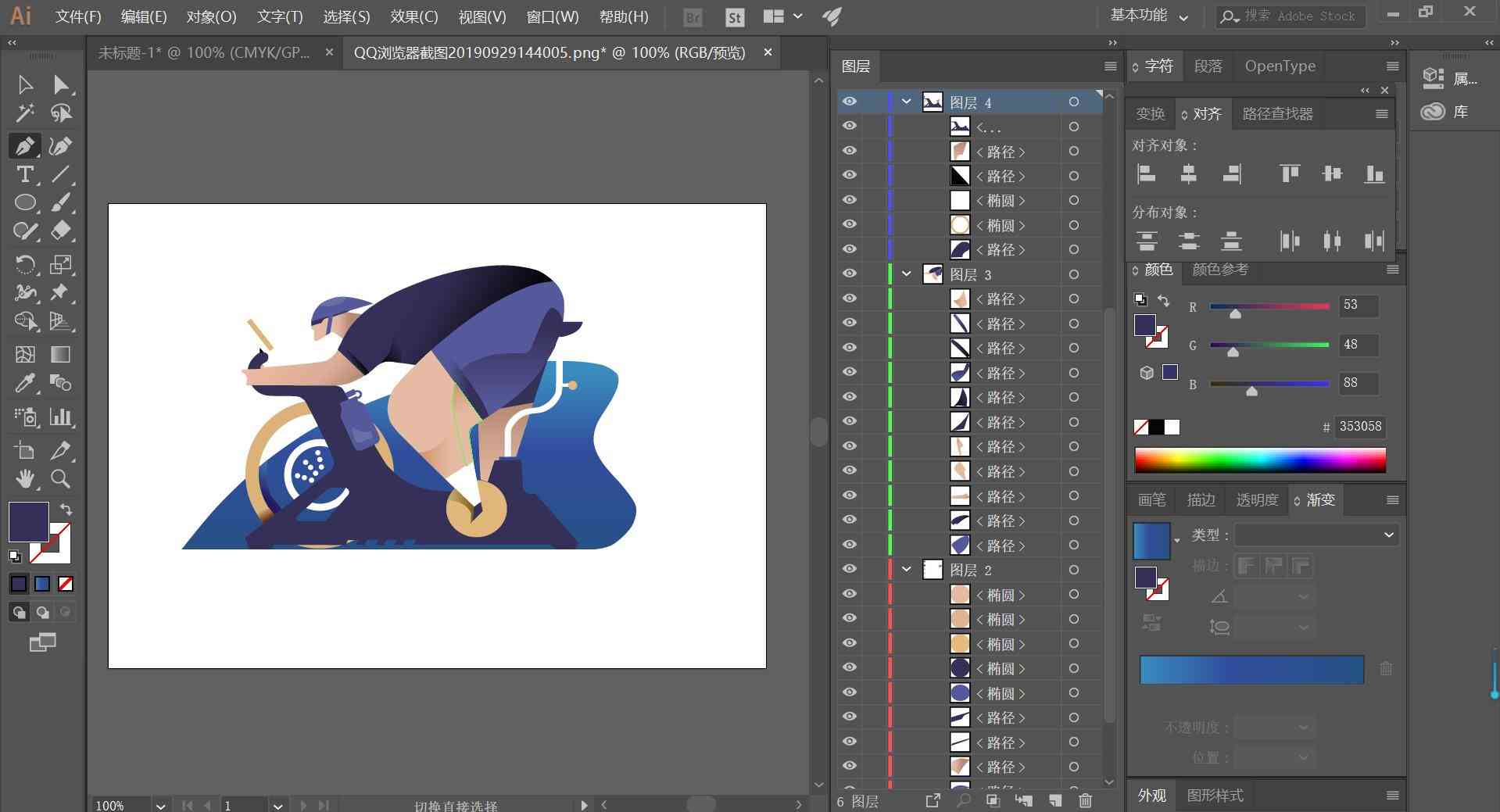Select the Ellipse tool
This screenshot has width=1500, height=812.
(x=24, y=203)
